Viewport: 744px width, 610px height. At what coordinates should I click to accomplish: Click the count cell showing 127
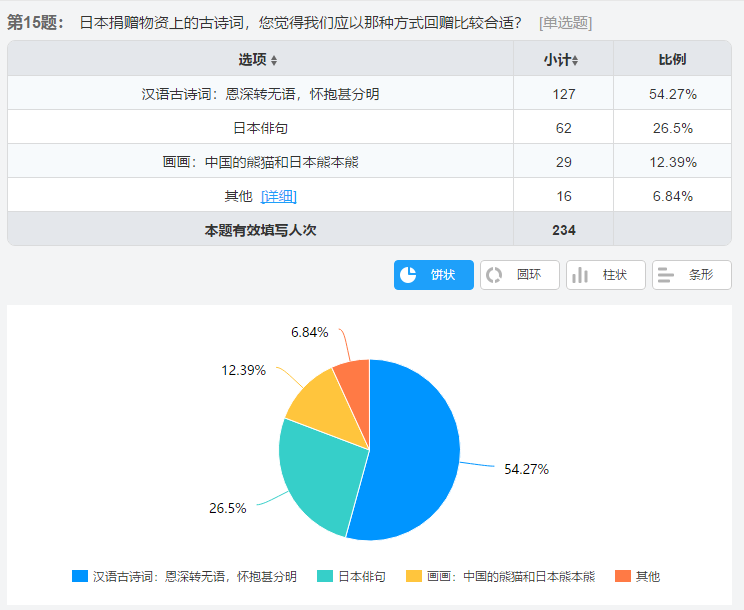point(564,94)
